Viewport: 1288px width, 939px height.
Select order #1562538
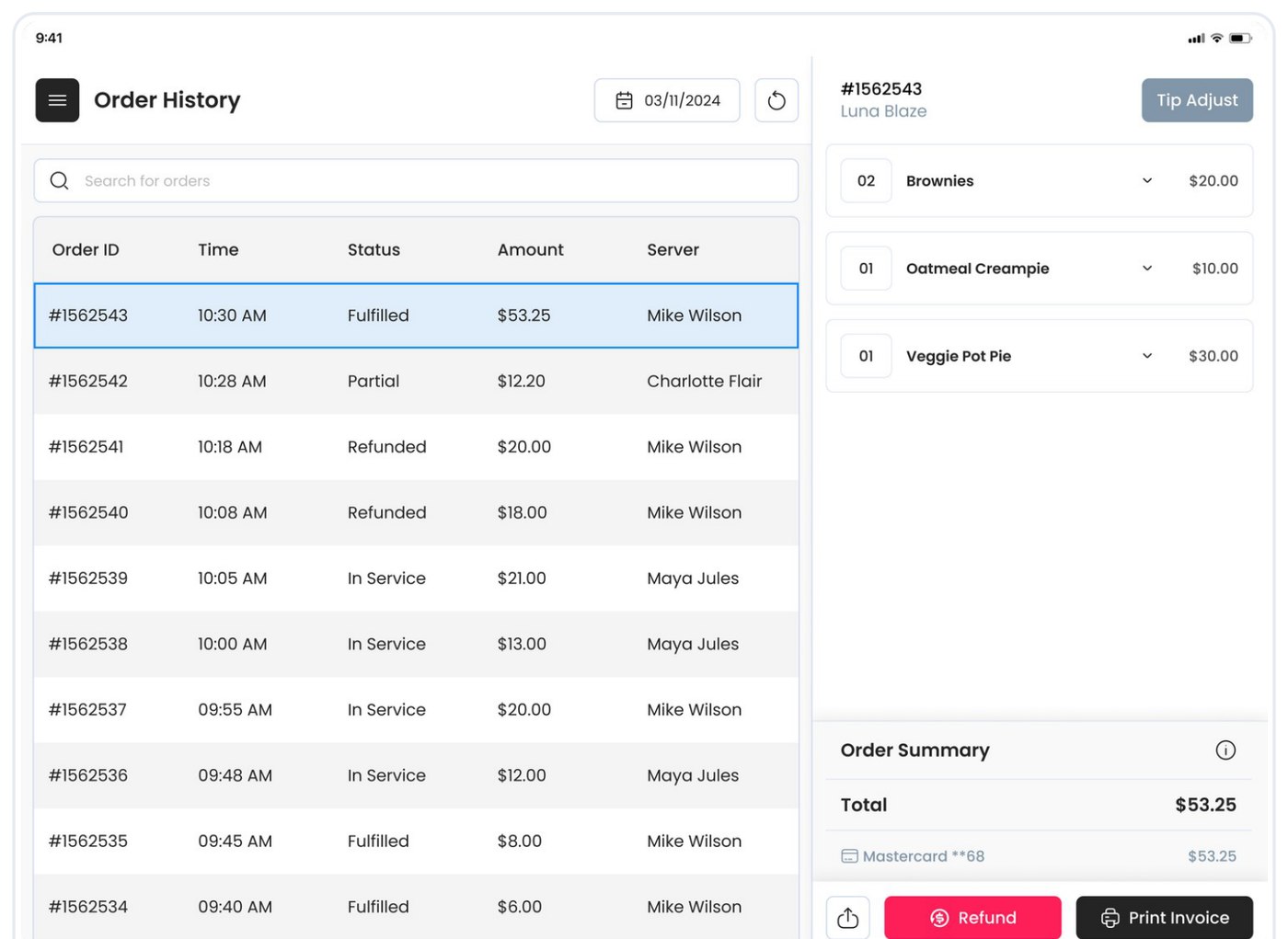(x=416, y=644)
